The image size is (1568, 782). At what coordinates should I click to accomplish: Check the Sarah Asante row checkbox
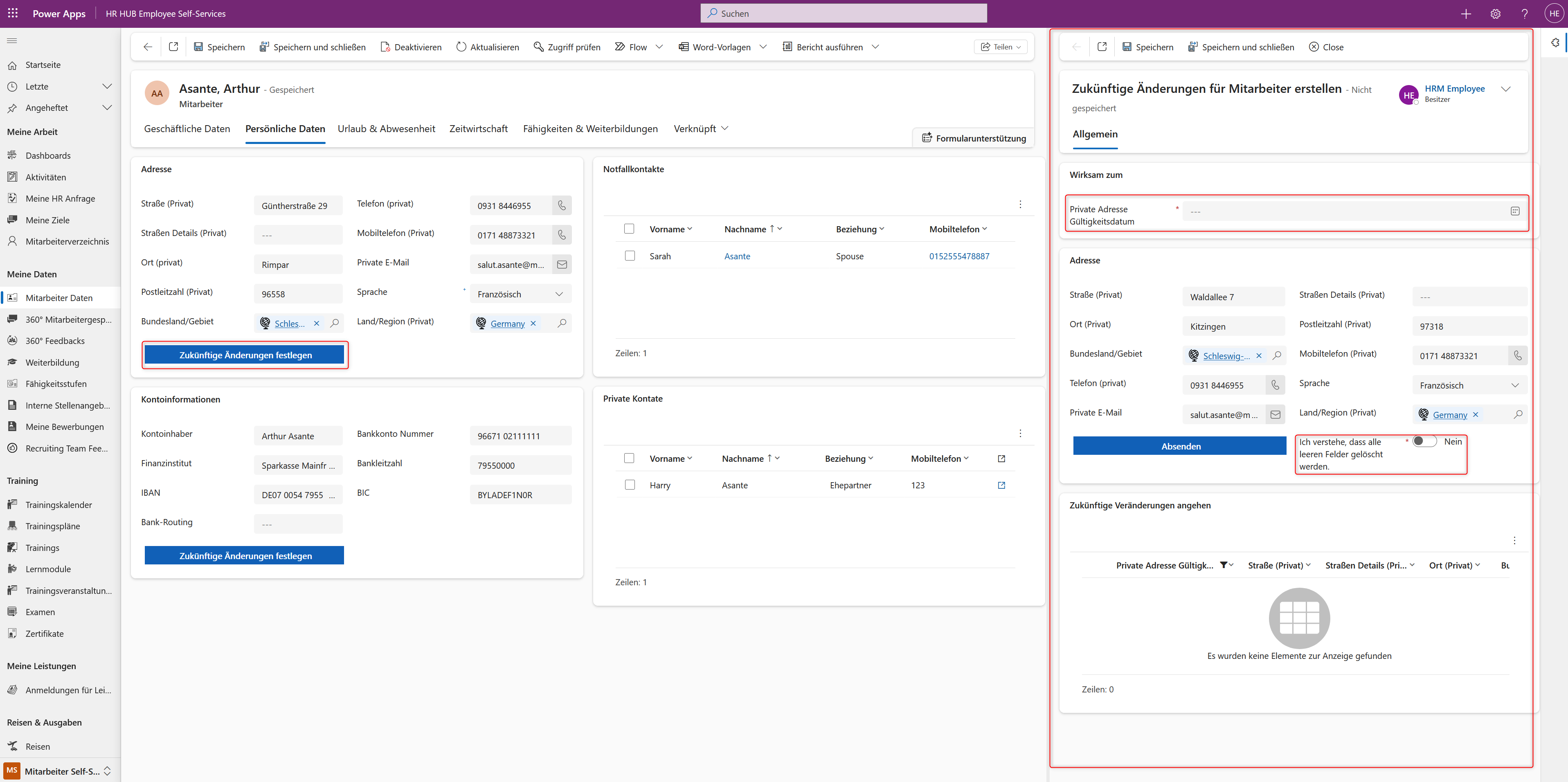[x=630, y=256]
